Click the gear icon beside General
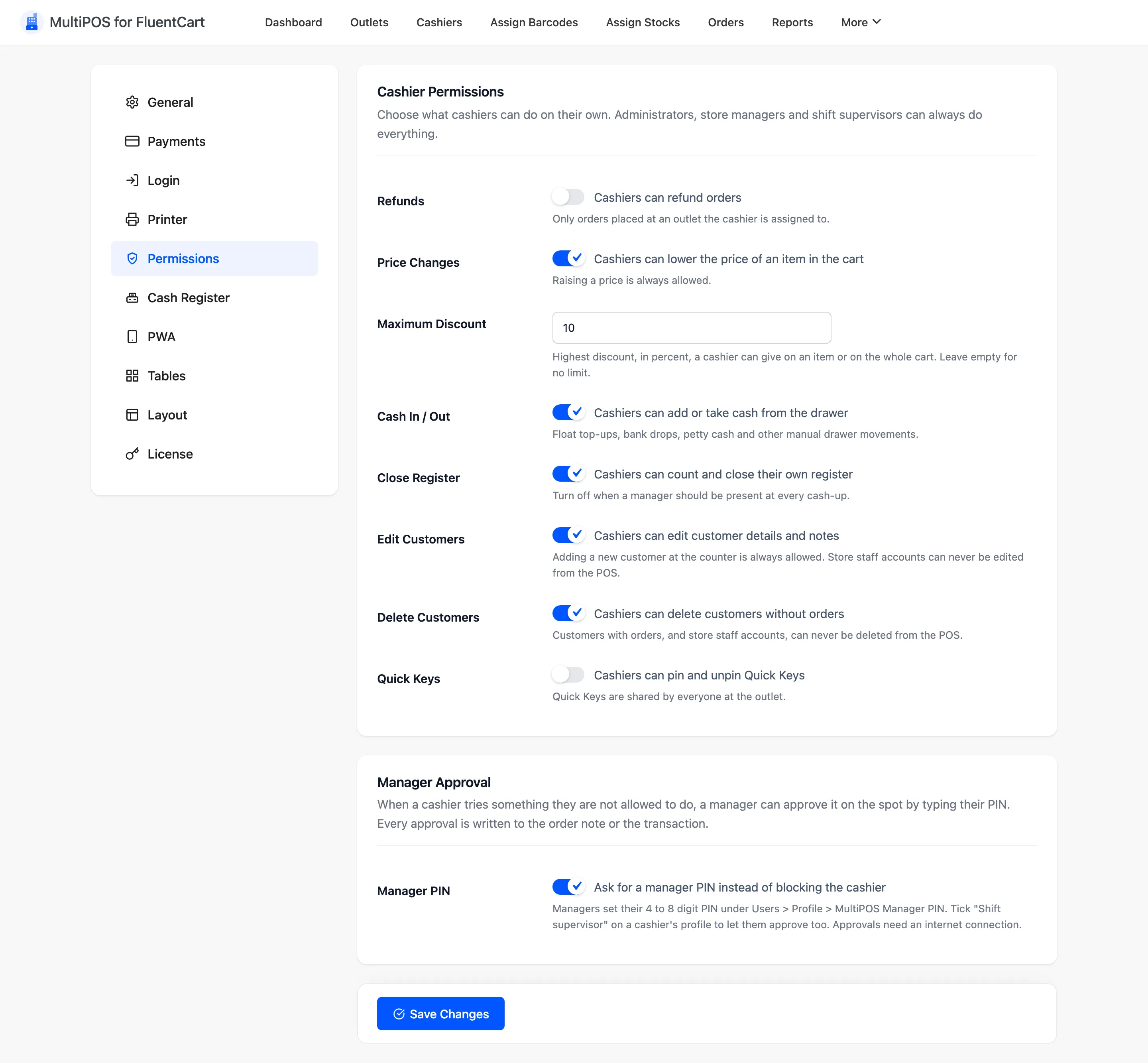 (x=132, y=102)
